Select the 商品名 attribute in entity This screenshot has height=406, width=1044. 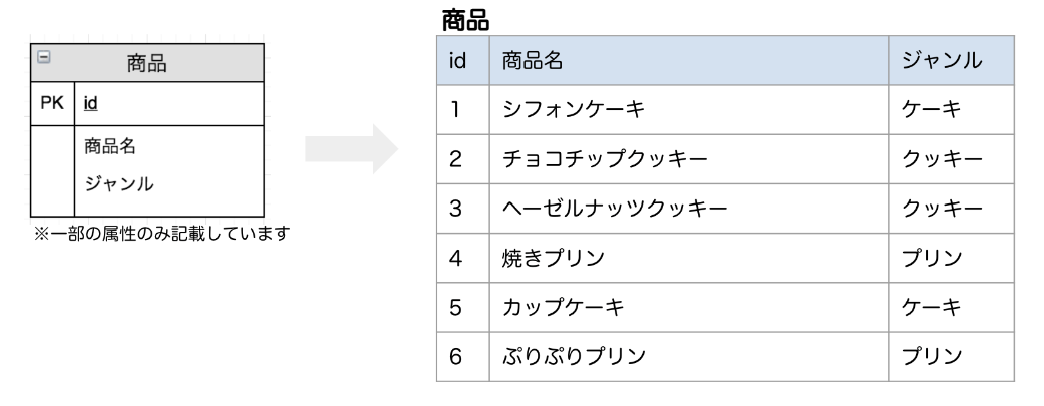coord(110,146)
